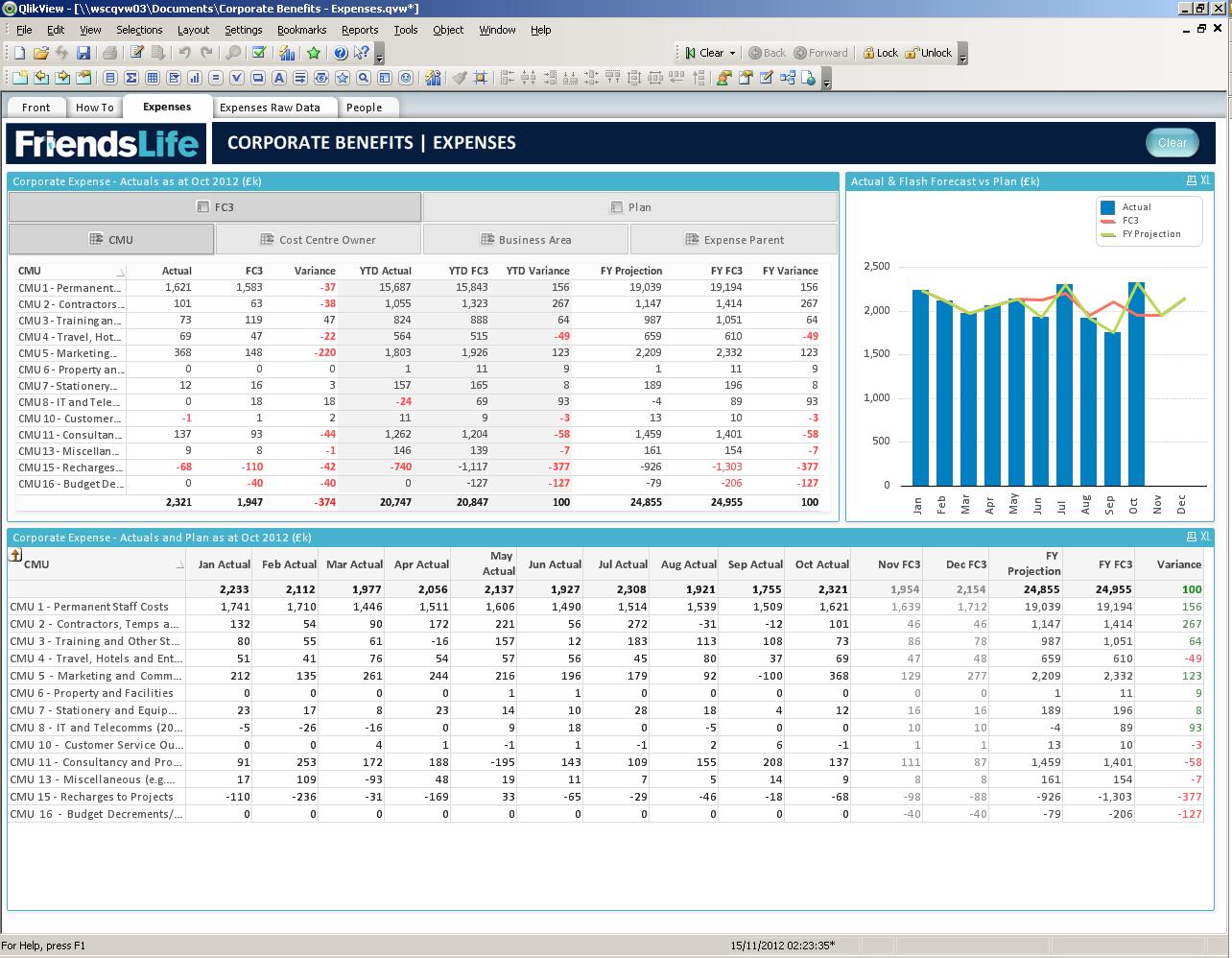Screen dimensions: 1232x958
Task: Create a Statistics Box with the sigma icon
Action: [131, 79]
